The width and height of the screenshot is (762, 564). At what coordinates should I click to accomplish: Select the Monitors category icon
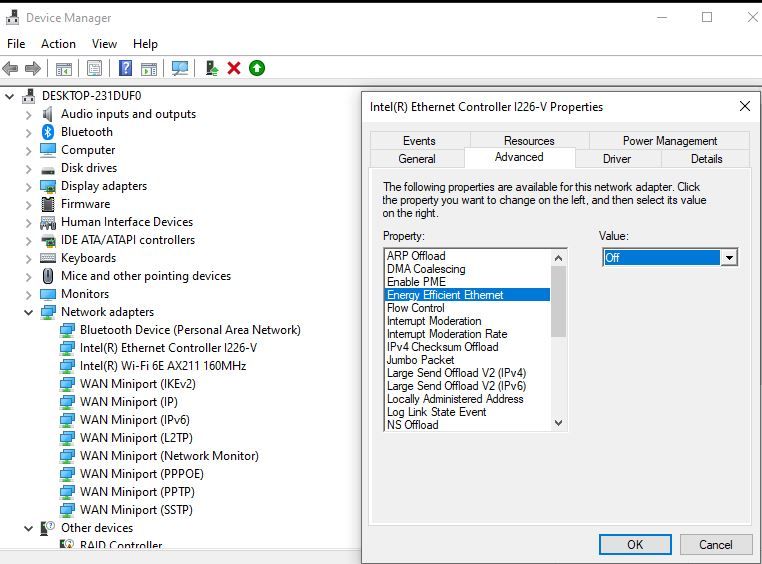[48, 294]
